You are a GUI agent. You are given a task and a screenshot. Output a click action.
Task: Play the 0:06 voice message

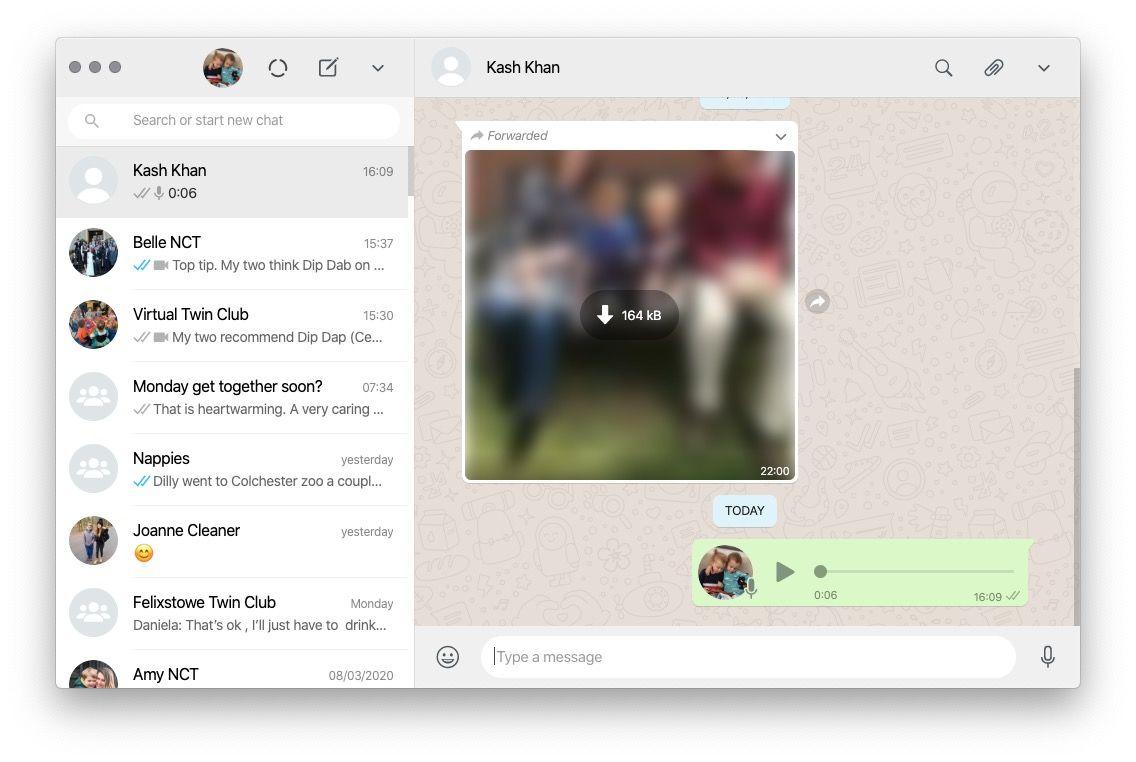tap(785, 572)
